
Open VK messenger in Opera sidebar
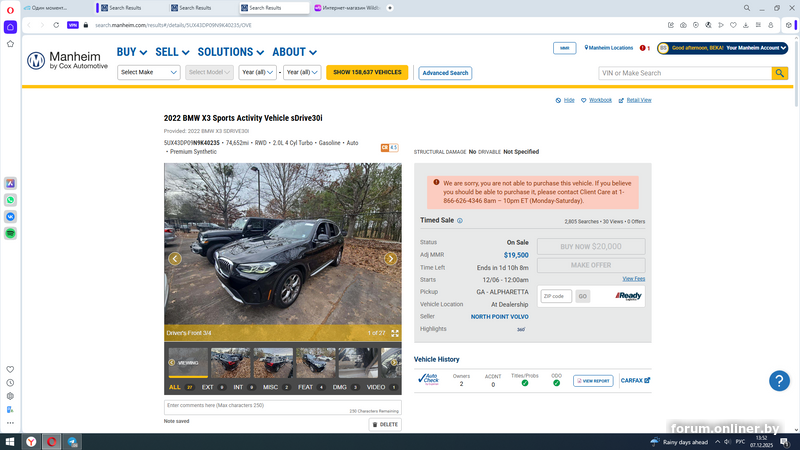click(10, 217)
